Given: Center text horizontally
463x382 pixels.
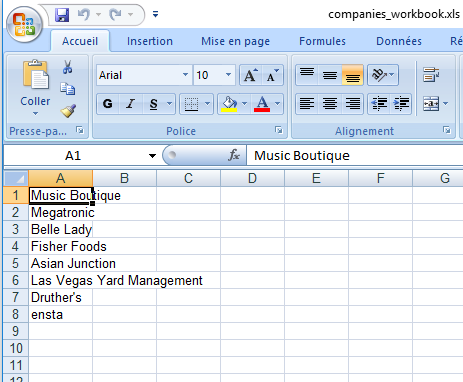Looking at the screenshot, I should coord(330,104).
